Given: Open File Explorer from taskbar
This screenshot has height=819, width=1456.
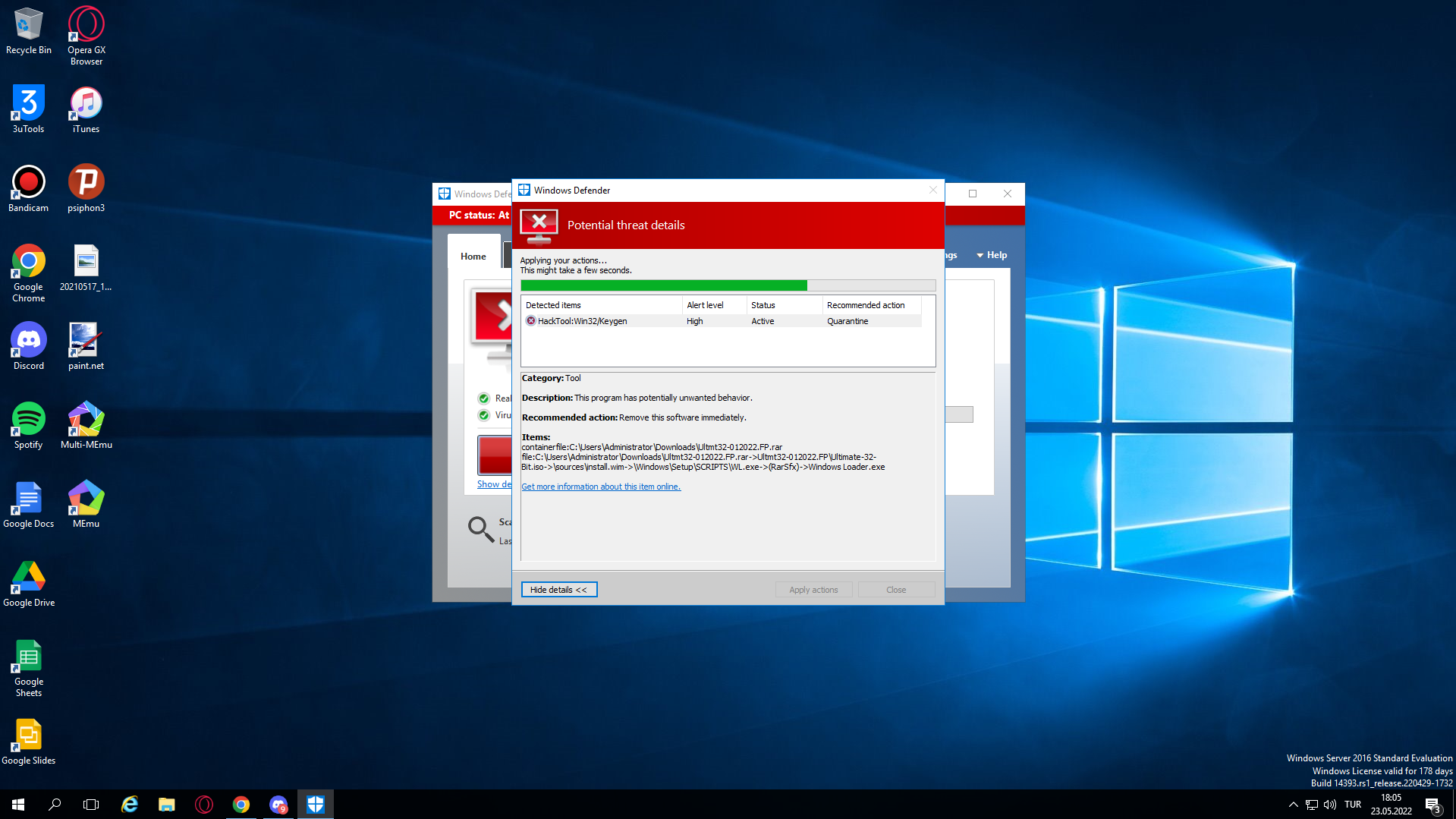Looking at the screenshot, I should (166, 804).
